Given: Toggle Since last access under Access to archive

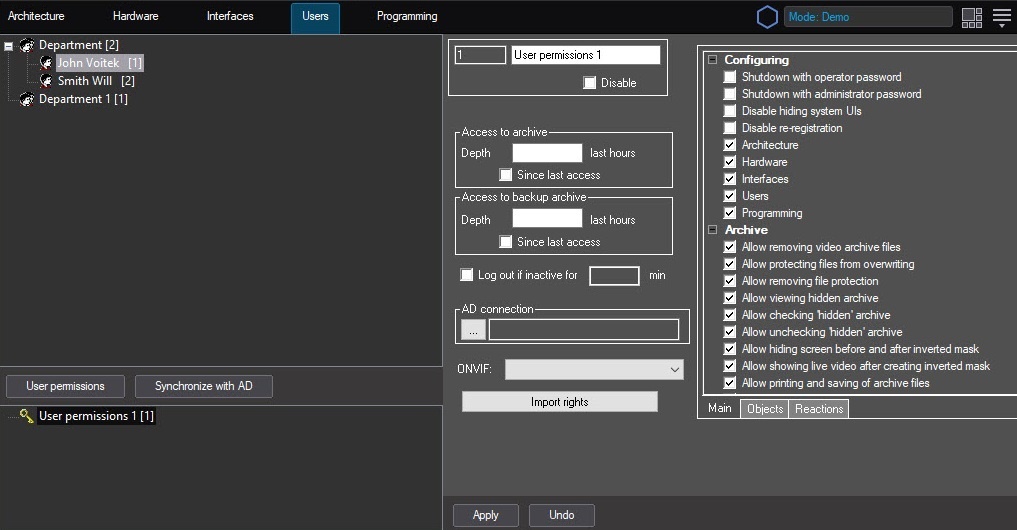Looking at the screenshot, I should coord(505,175).
